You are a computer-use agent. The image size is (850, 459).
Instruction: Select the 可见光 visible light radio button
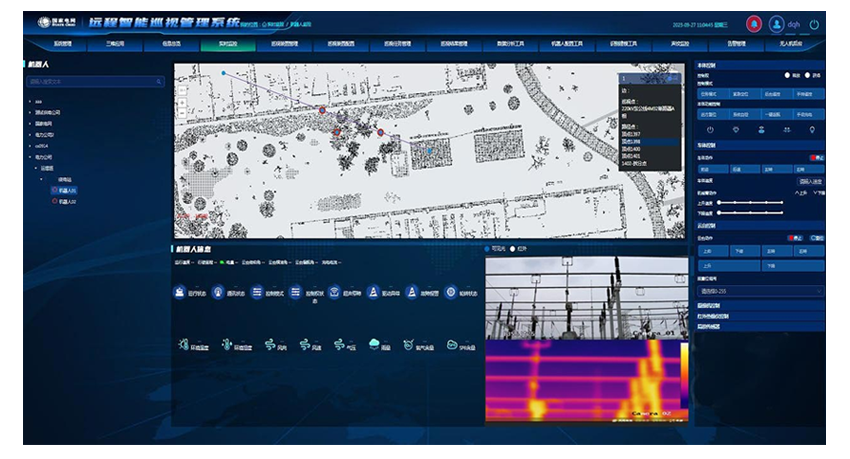(x=487, y=248)
